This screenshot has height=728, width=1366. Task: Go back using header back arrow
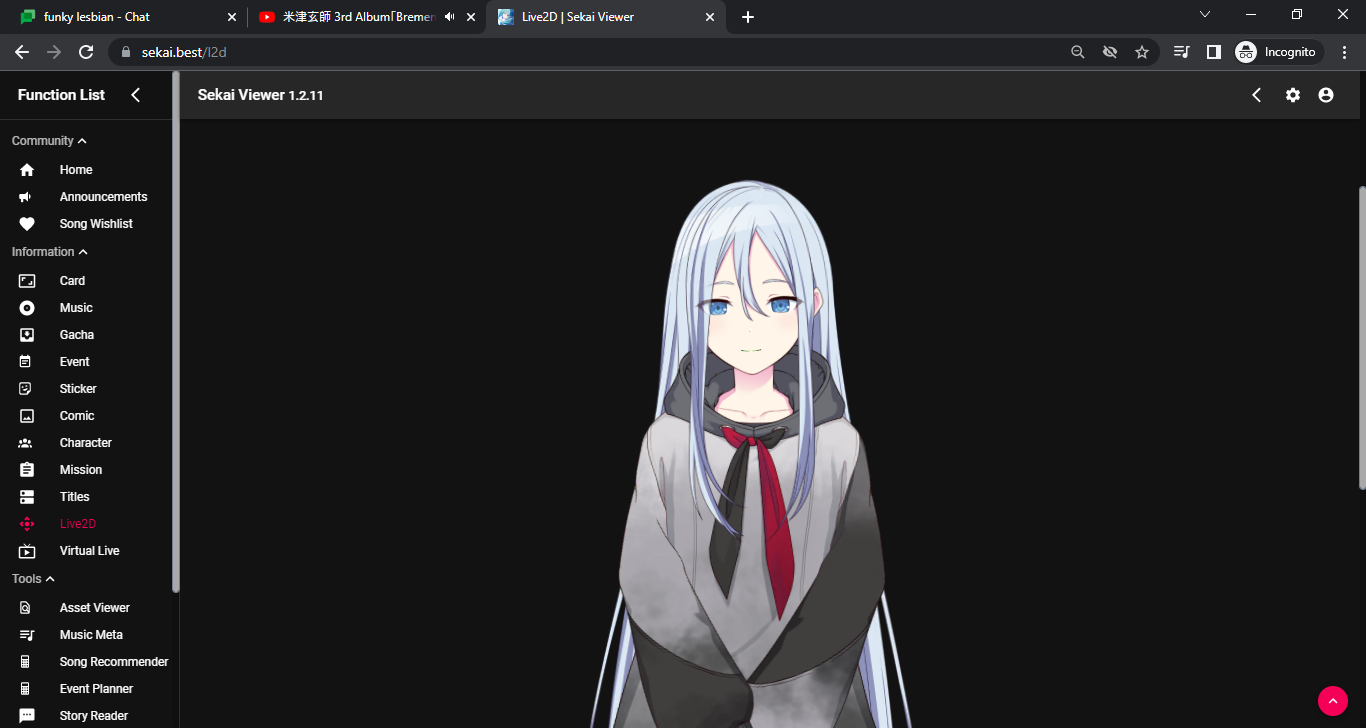tap(1257, 95)
